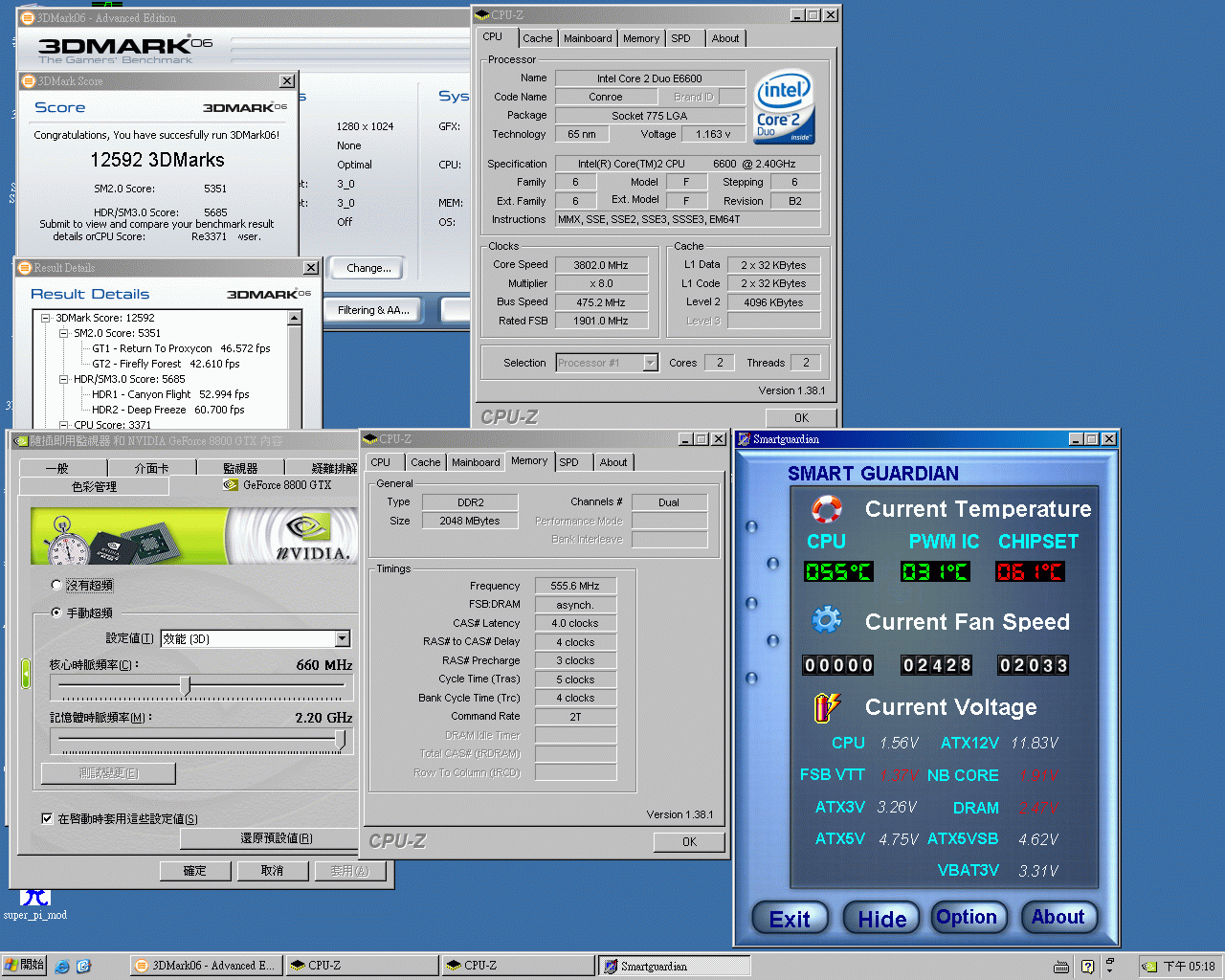This screenshot has height=980, width=1225.
Task: Click the 記憶體時脈頻率 slider thumb
Action: tap(340, 739)
